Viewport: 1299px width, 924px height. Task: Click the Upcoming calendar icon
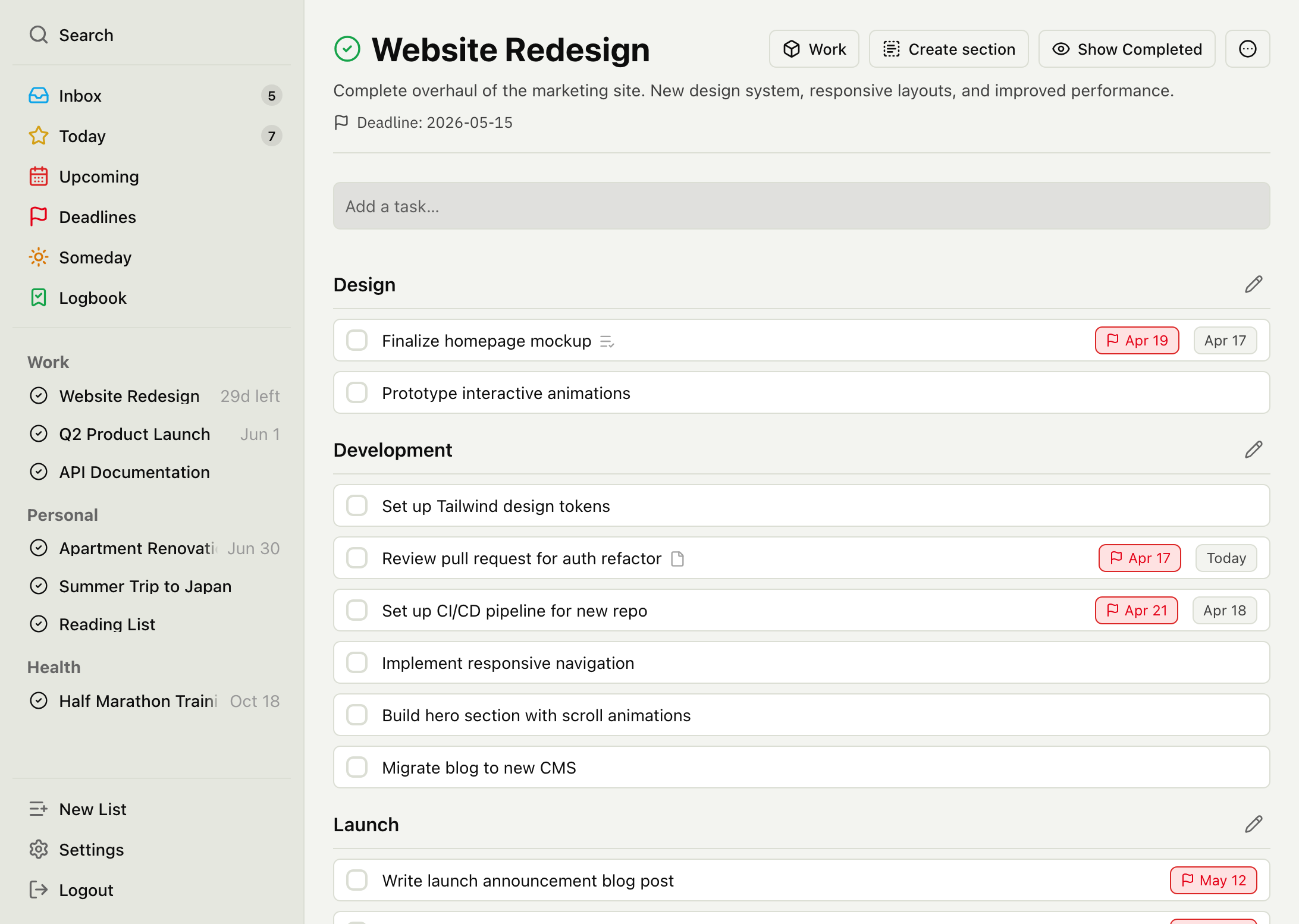click(x=39, y=177)
